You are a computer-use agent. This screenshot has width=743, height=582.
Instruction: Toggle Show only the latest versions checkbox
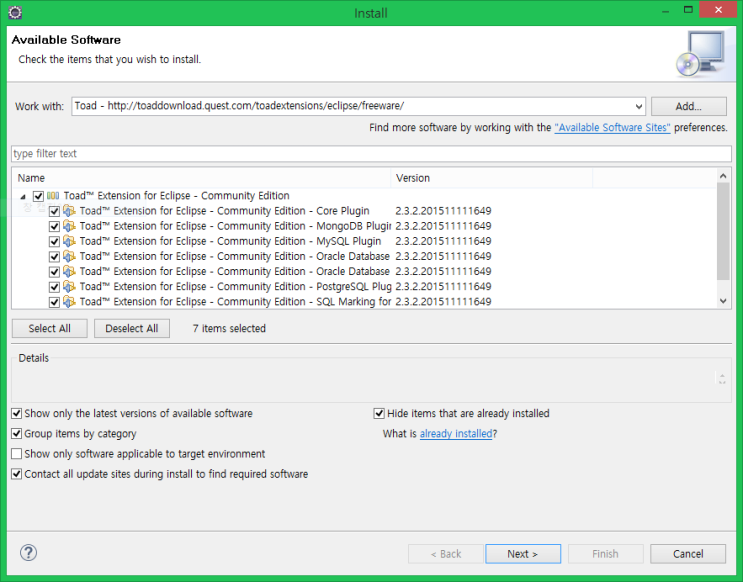tap(17, 414)
